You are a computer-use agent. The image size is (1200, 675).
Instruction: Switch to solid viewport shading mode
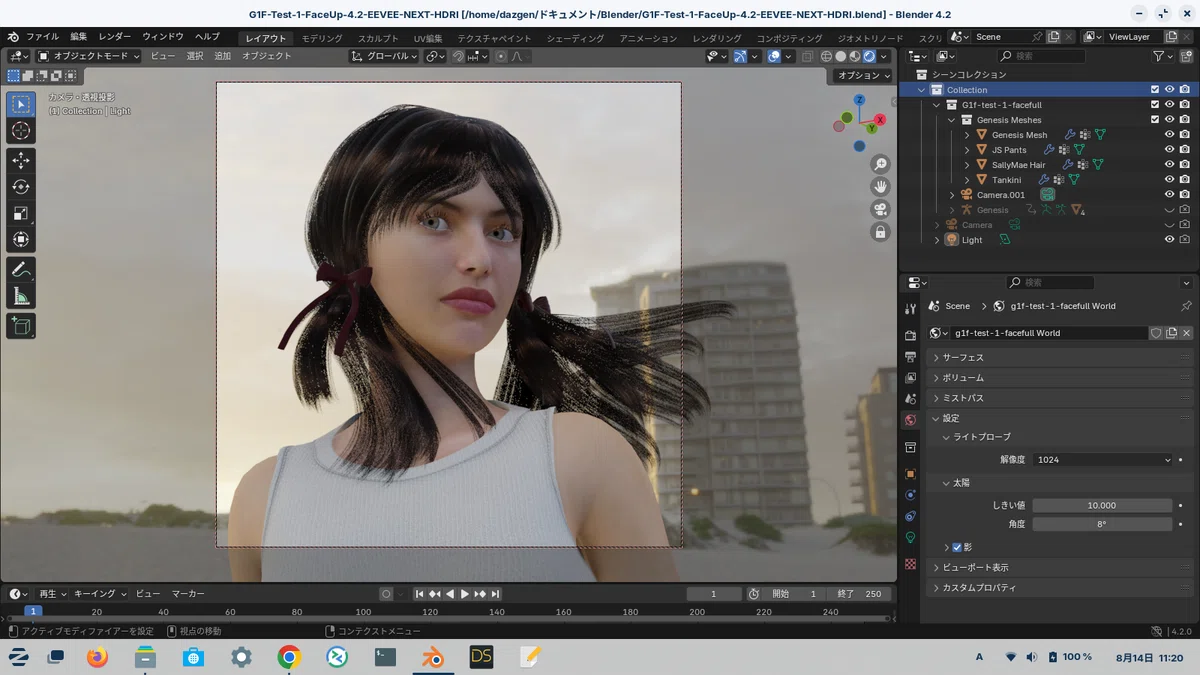pos(841,56)
